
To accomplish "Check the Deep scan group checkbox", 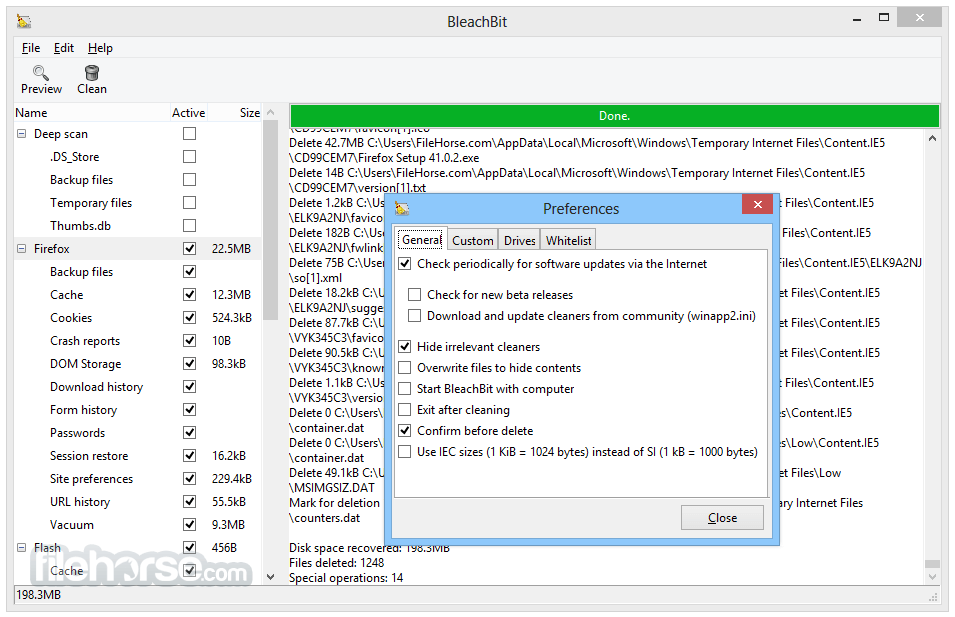I will pyautogui.click(x=189, y=133).
